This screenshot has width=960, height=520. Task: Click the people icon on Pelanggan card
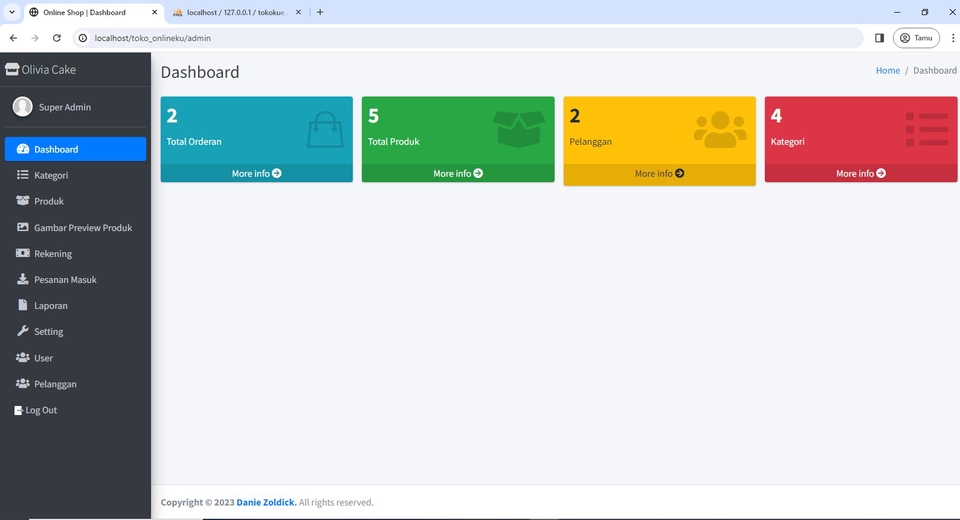point(720,129)
